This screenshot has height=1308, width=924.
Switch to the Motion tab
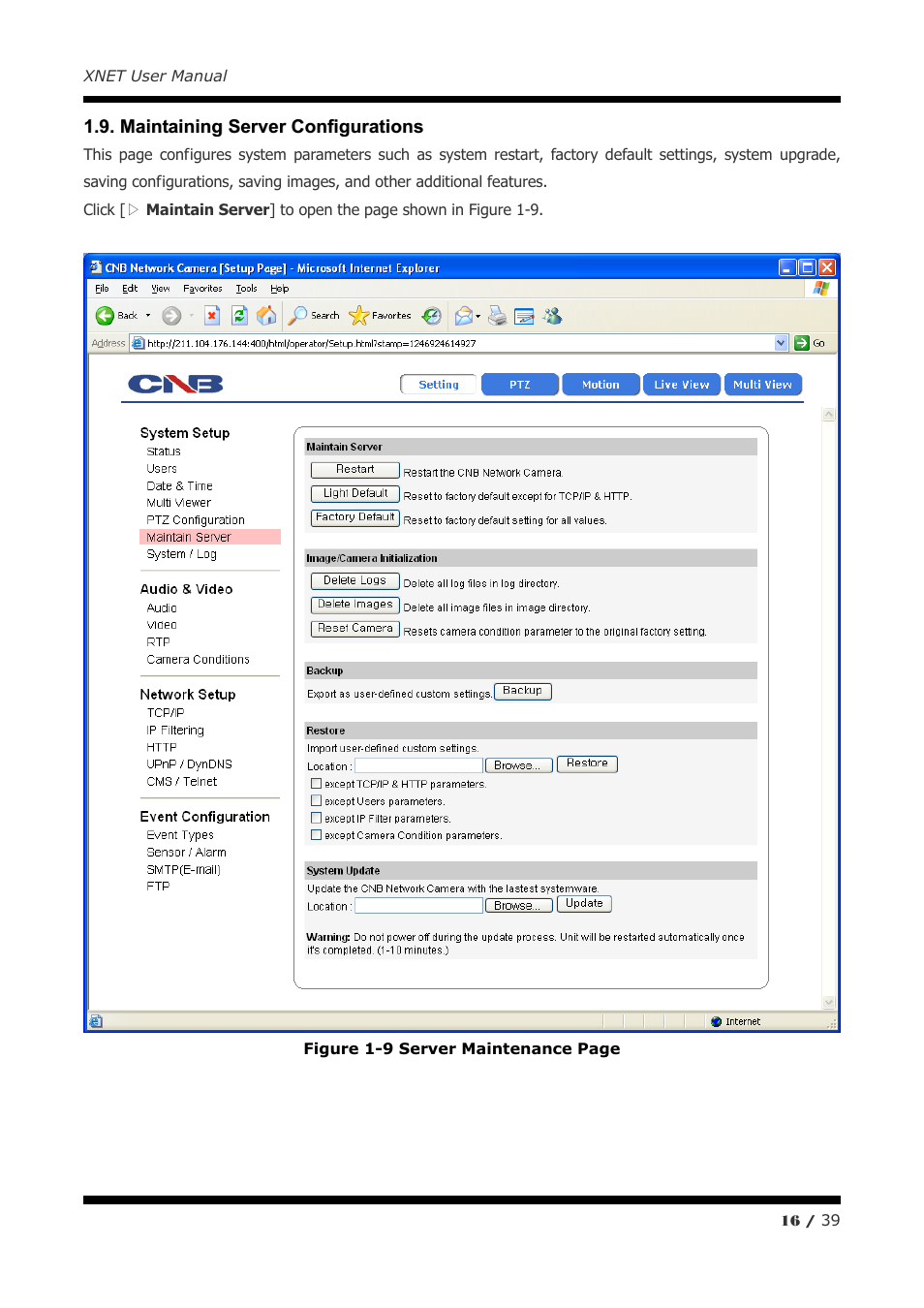pyautogui.click(x=601, y=385)
